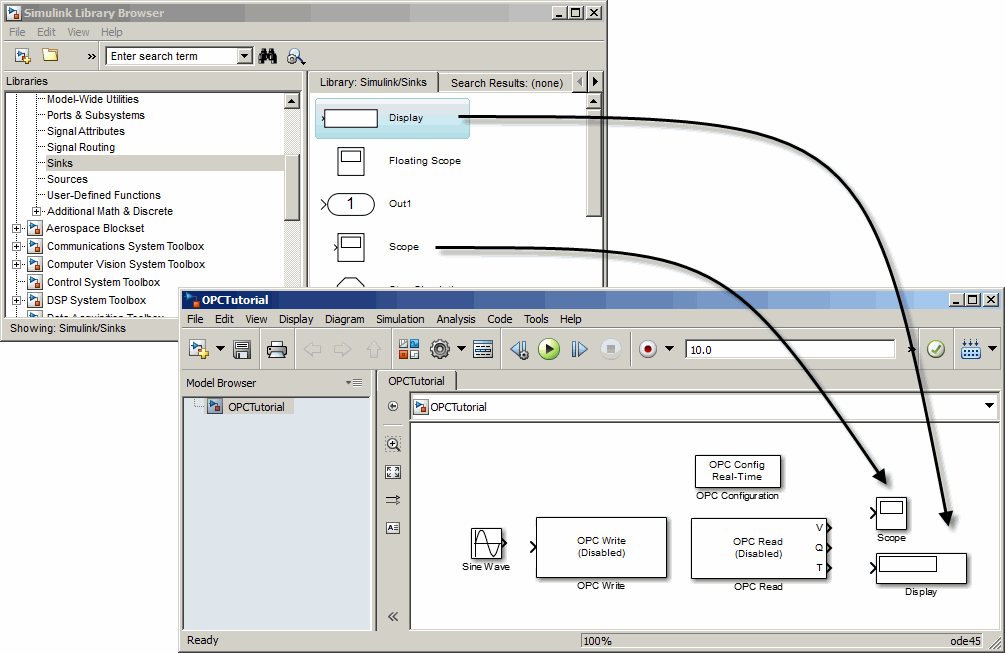Open Diagram menu in OPCTutorial window
This screenshot has height=653, width=1005.
pyautogui.click(x=344, y=319)
